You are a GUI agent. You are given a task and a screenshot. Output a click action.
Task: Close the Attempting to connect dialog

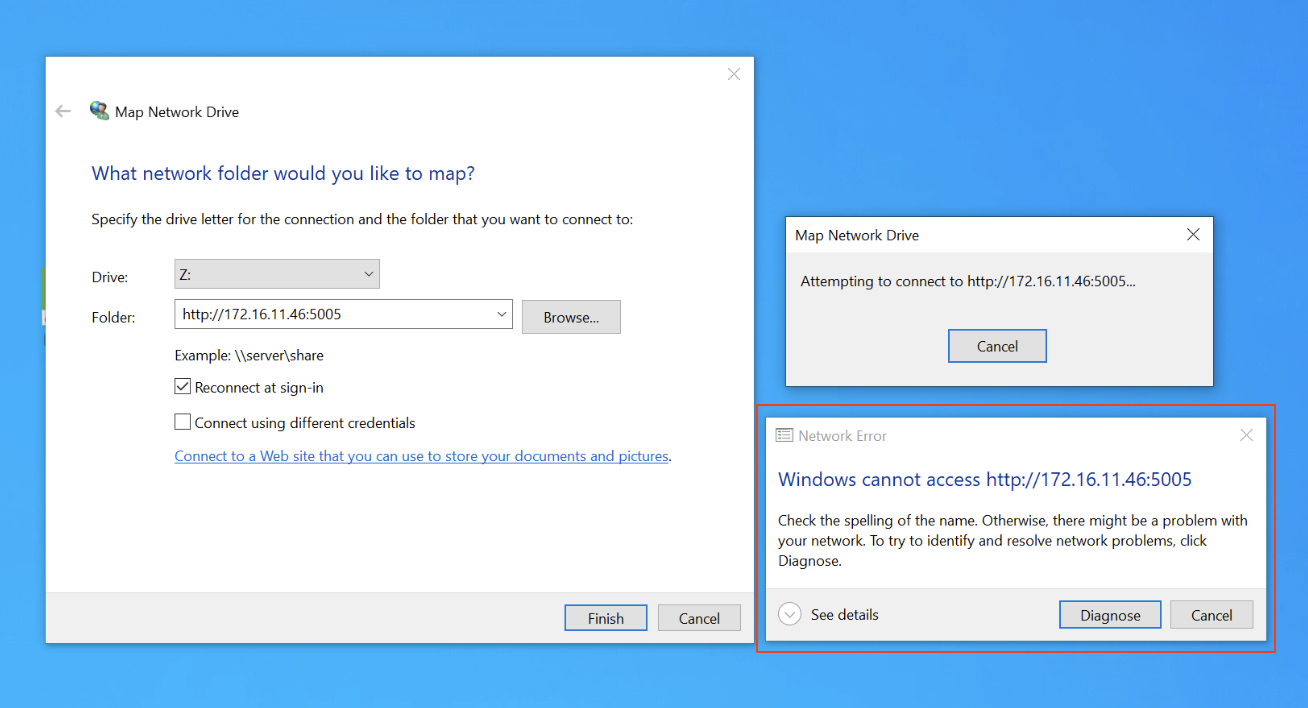click(1192, 235)
